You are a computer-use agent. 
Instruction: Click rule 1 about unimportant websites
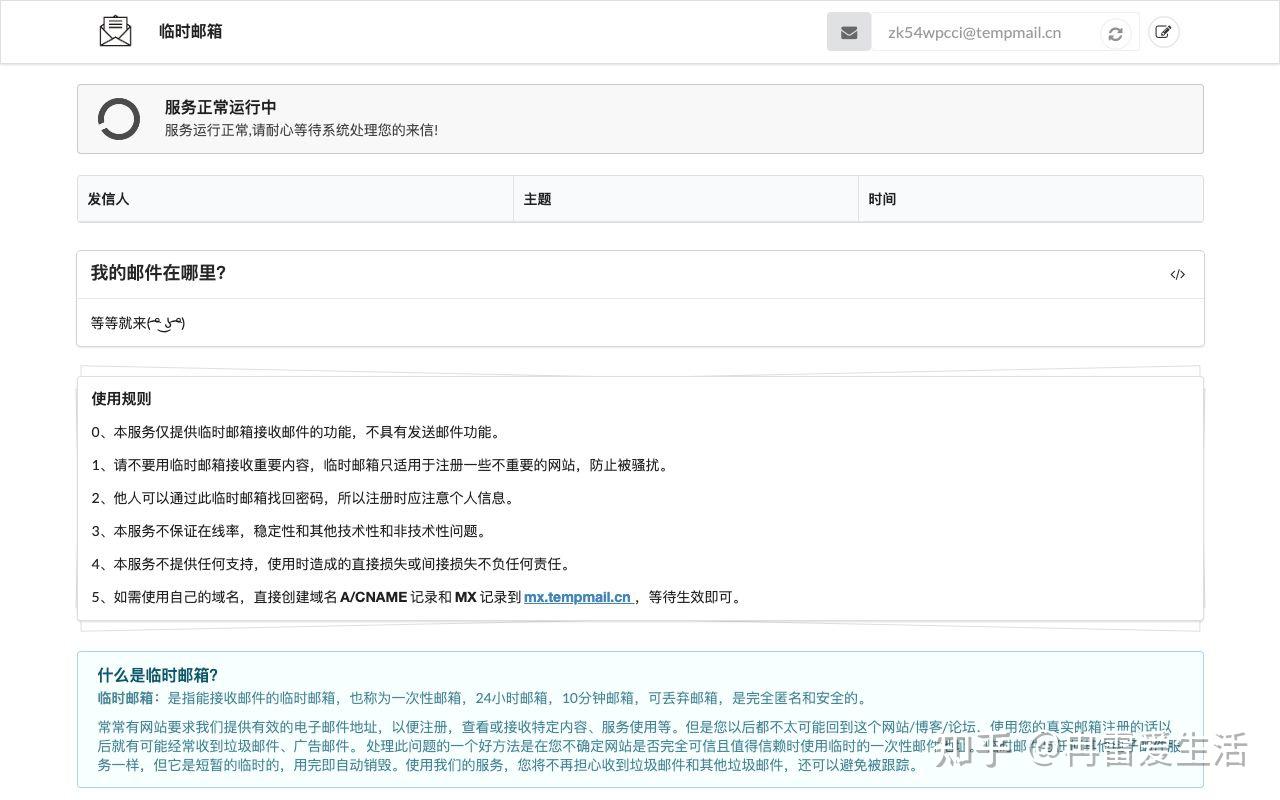[381, 465]
